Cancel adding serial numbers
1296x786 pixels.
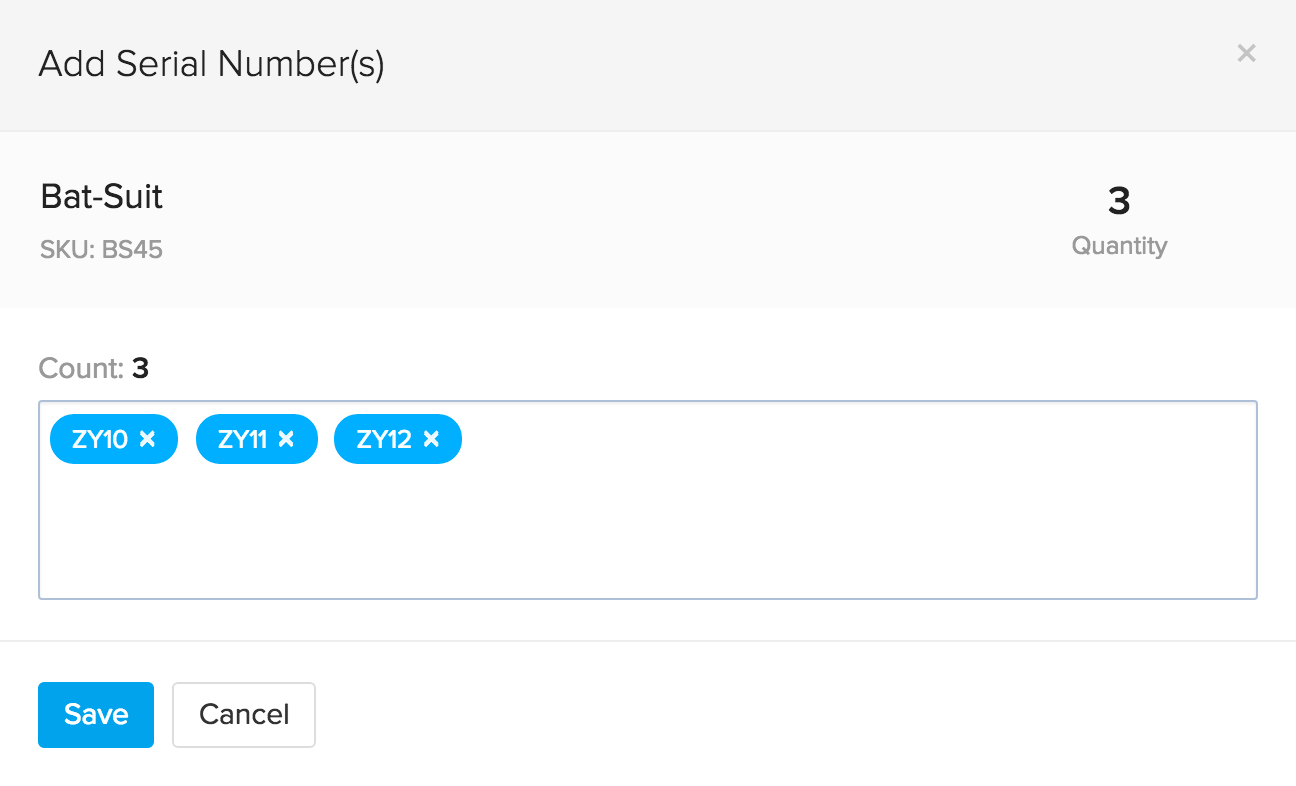pyautogui.click(x=244, y=714)
